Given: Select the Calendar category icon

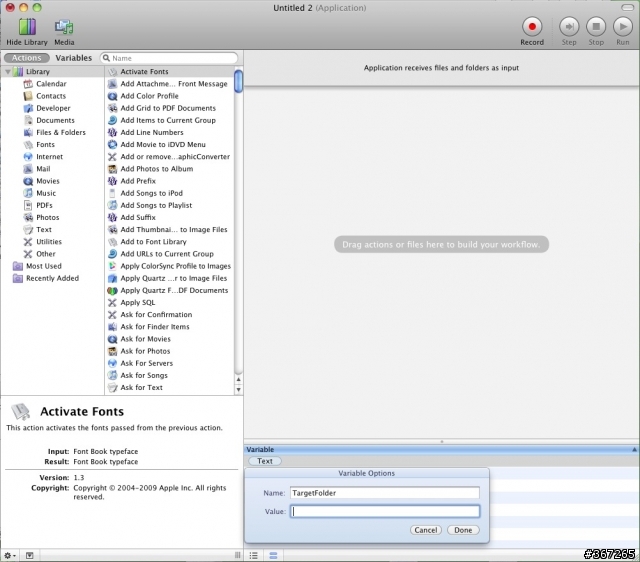Looking at the screenshot, I should coord(28,84).
